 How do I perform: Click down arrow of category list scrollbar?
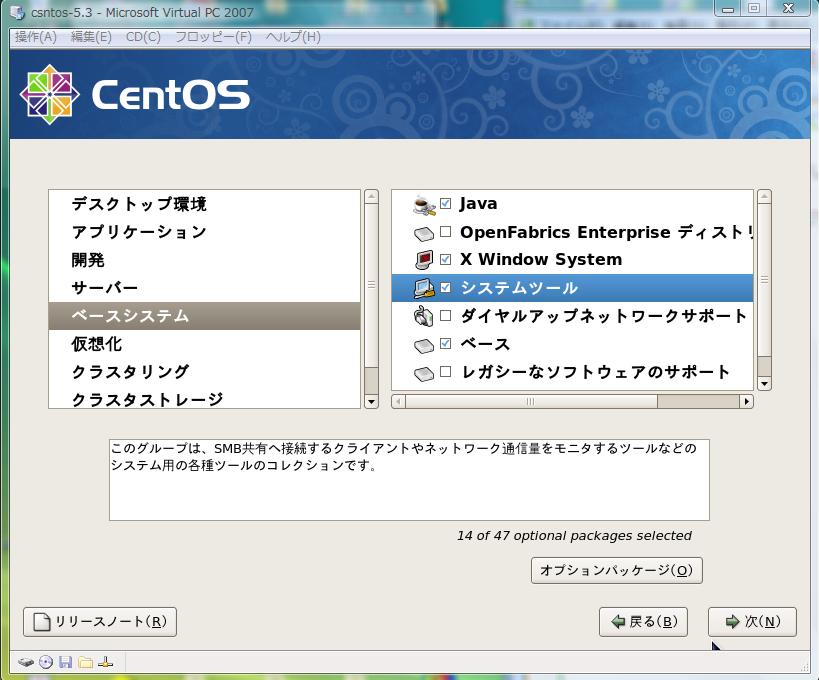[371, 401]
